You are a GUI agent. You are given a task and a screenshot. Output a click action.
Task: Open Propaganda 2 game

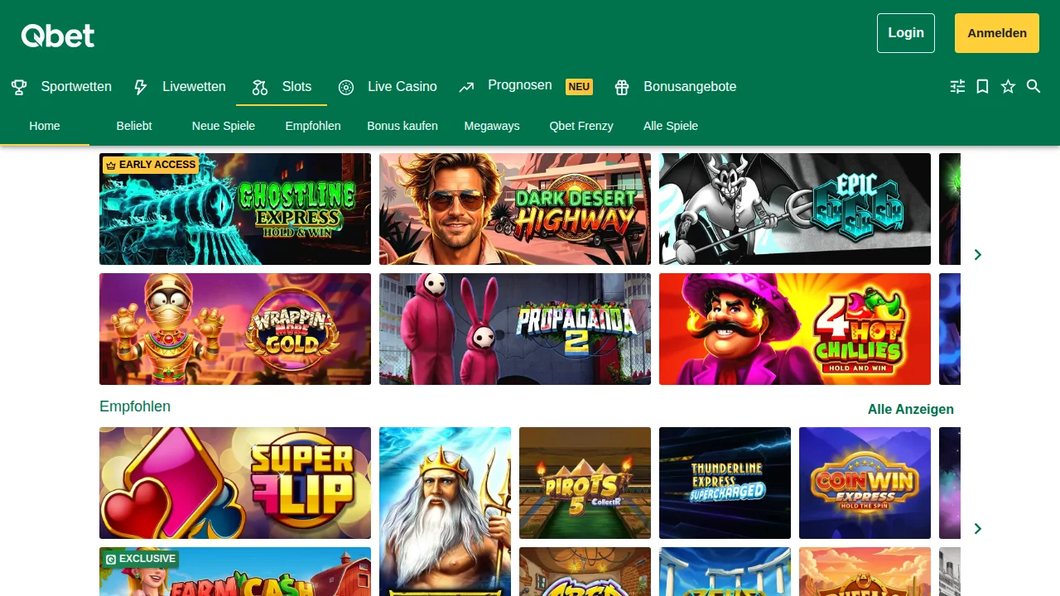515,329
